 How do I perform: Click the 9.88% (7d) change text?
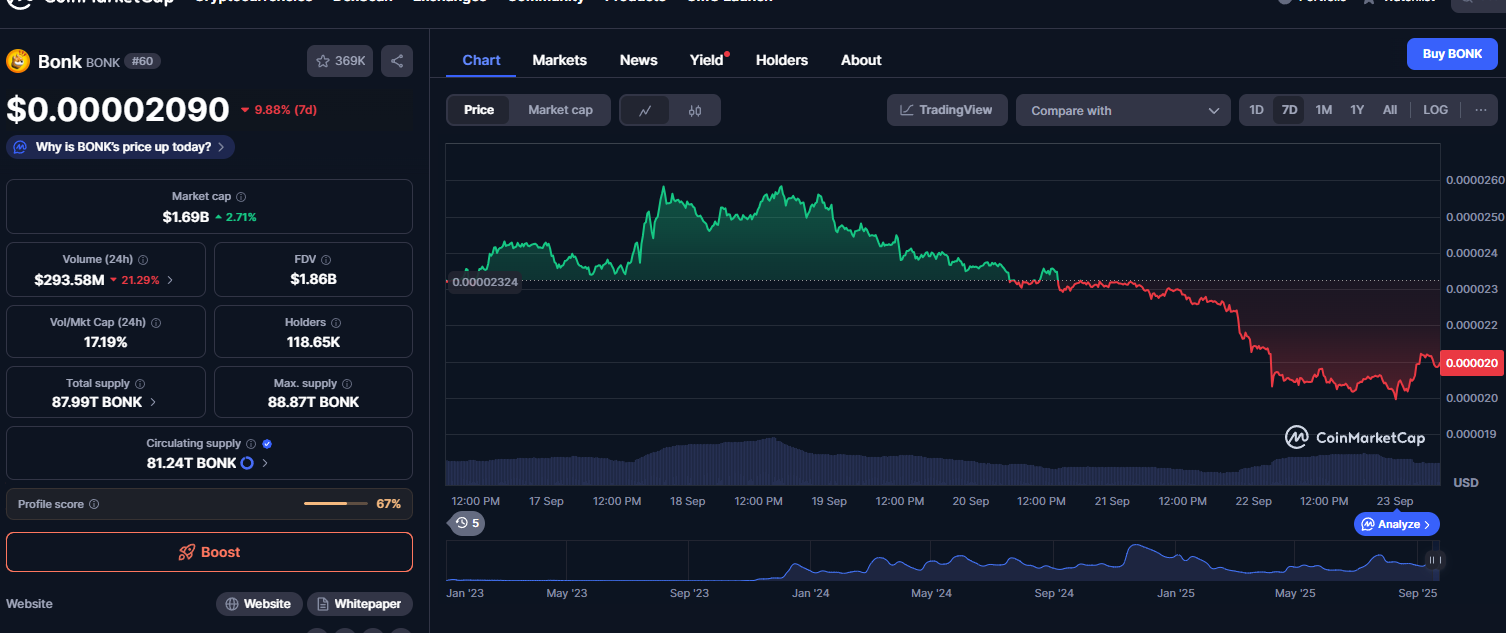point(285,110)
